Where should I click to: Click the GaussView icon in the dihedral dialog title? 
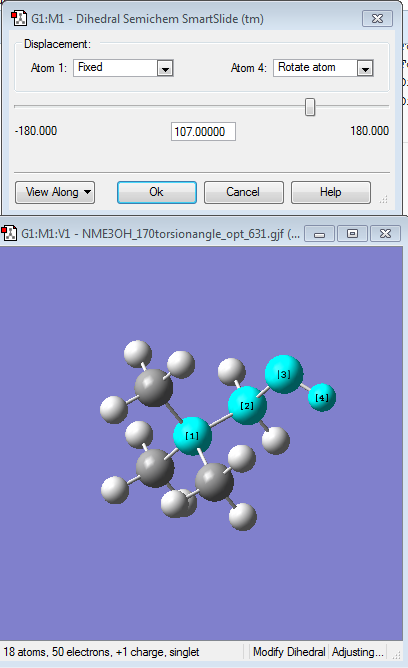(19, 18)
